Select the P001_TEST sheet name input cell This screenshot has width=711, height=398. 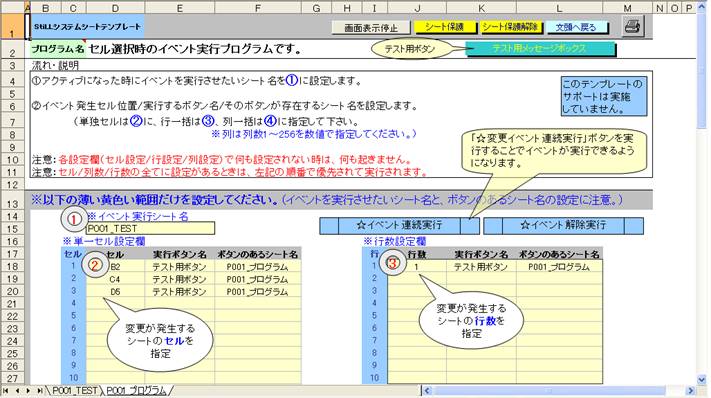pos(150,228)
